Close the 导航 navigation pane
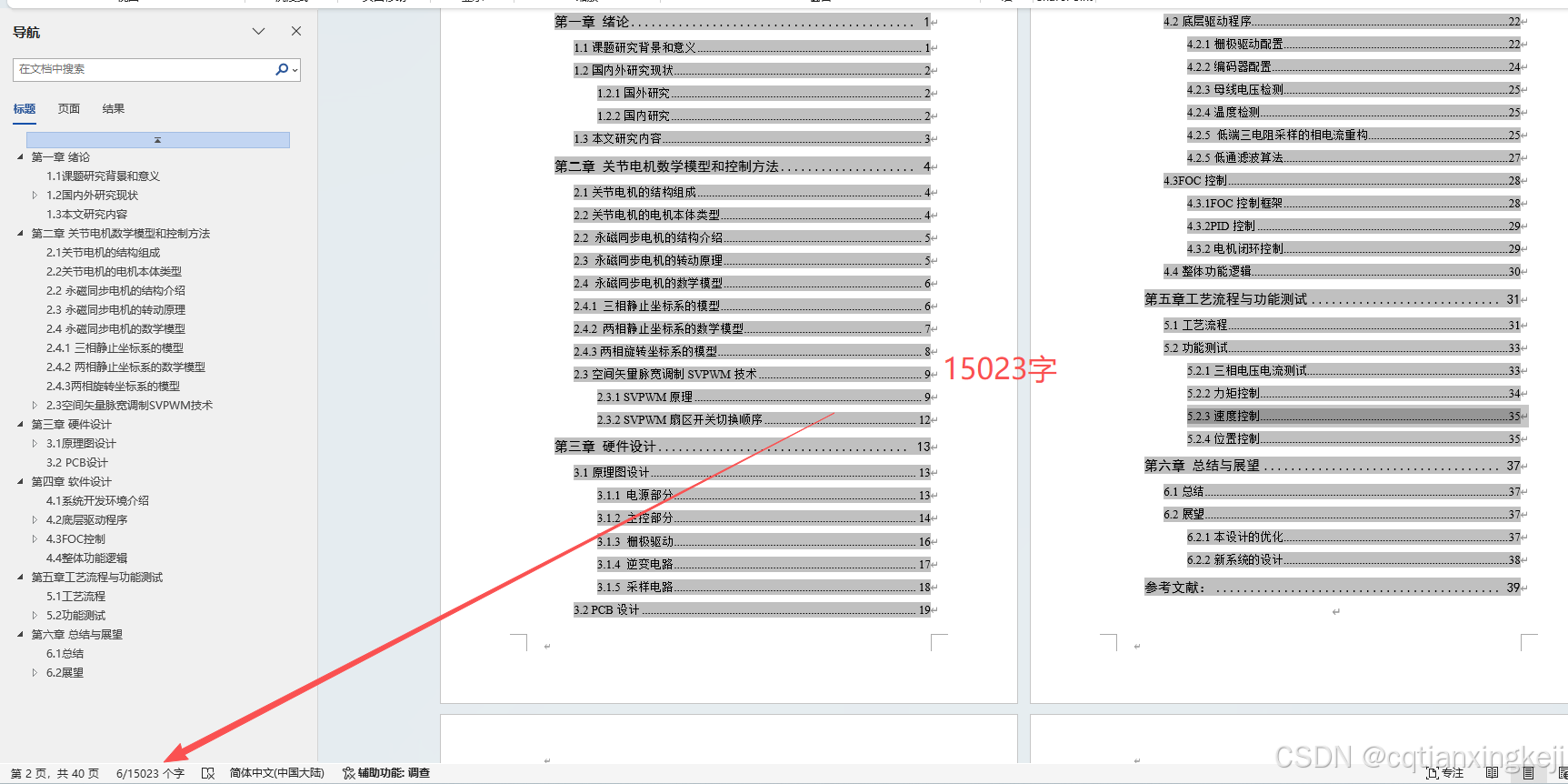1568x784 pixels. (x=296, y=31)
